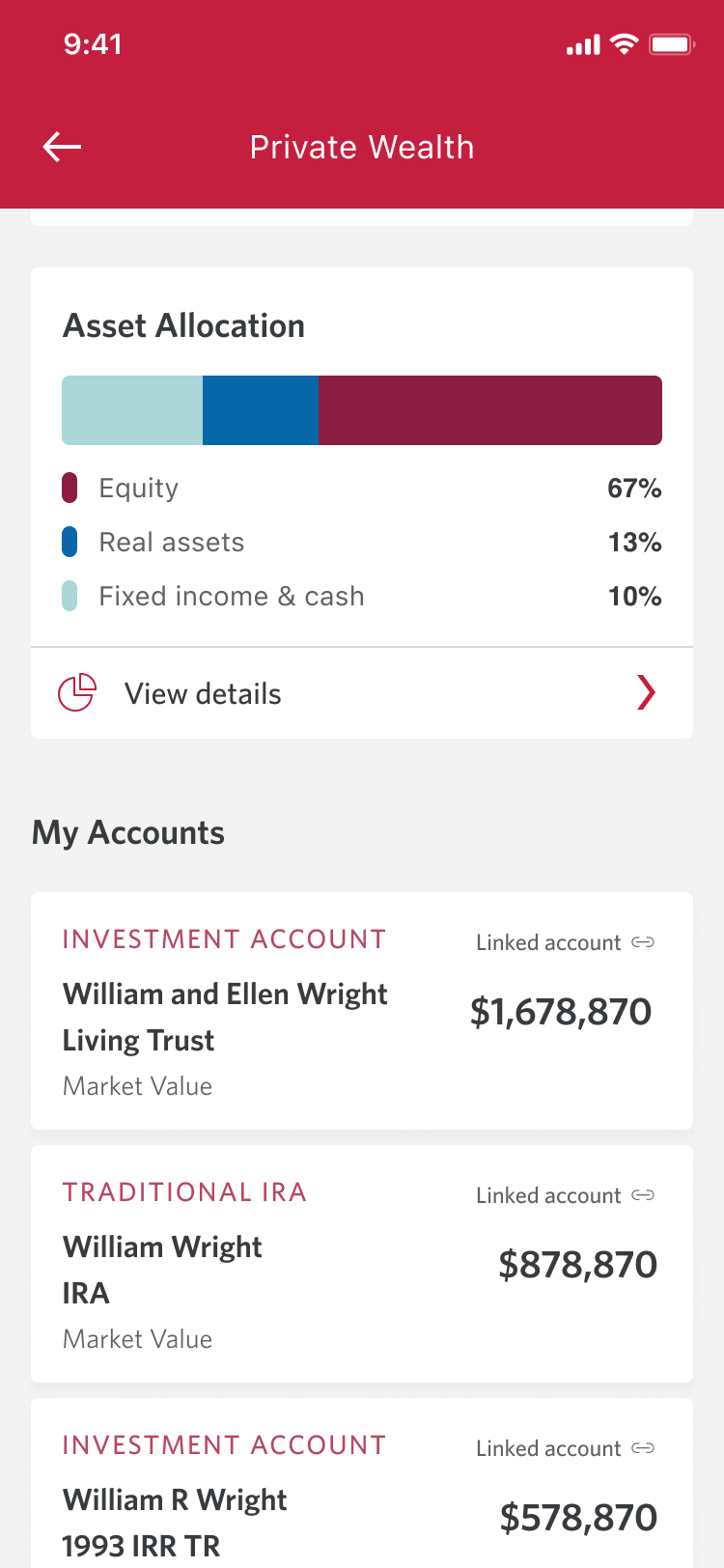Image resolution: width=724 pixels, height=1568 pixels.
Task: Expand details via the red chevron arrow
Action: pyautogui.click(x=646, y=692)
